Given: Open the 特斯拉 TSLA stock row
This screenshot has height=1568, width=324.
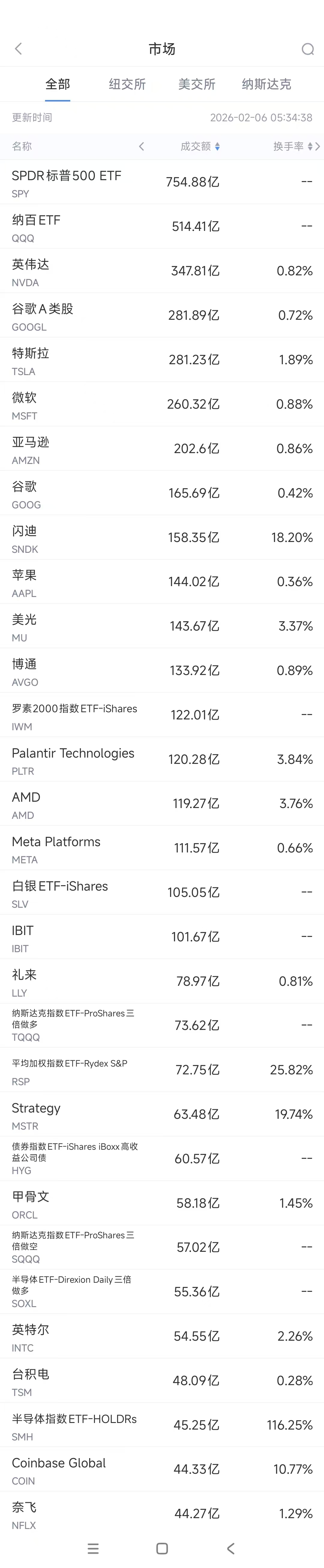Looking at the screenshot, I should point(162,360).
